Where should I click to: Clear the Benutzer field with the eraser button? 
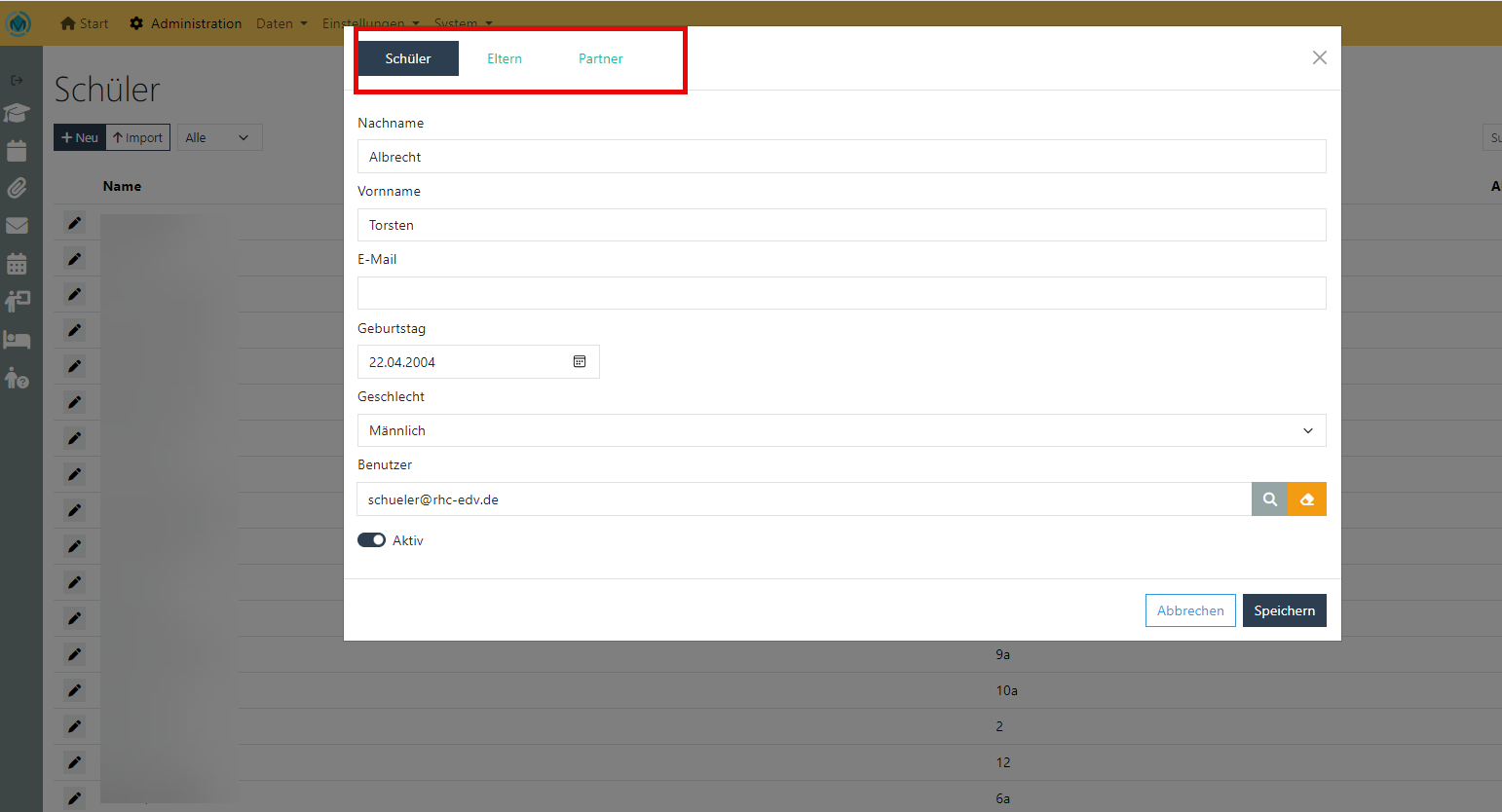[1307, 499]
